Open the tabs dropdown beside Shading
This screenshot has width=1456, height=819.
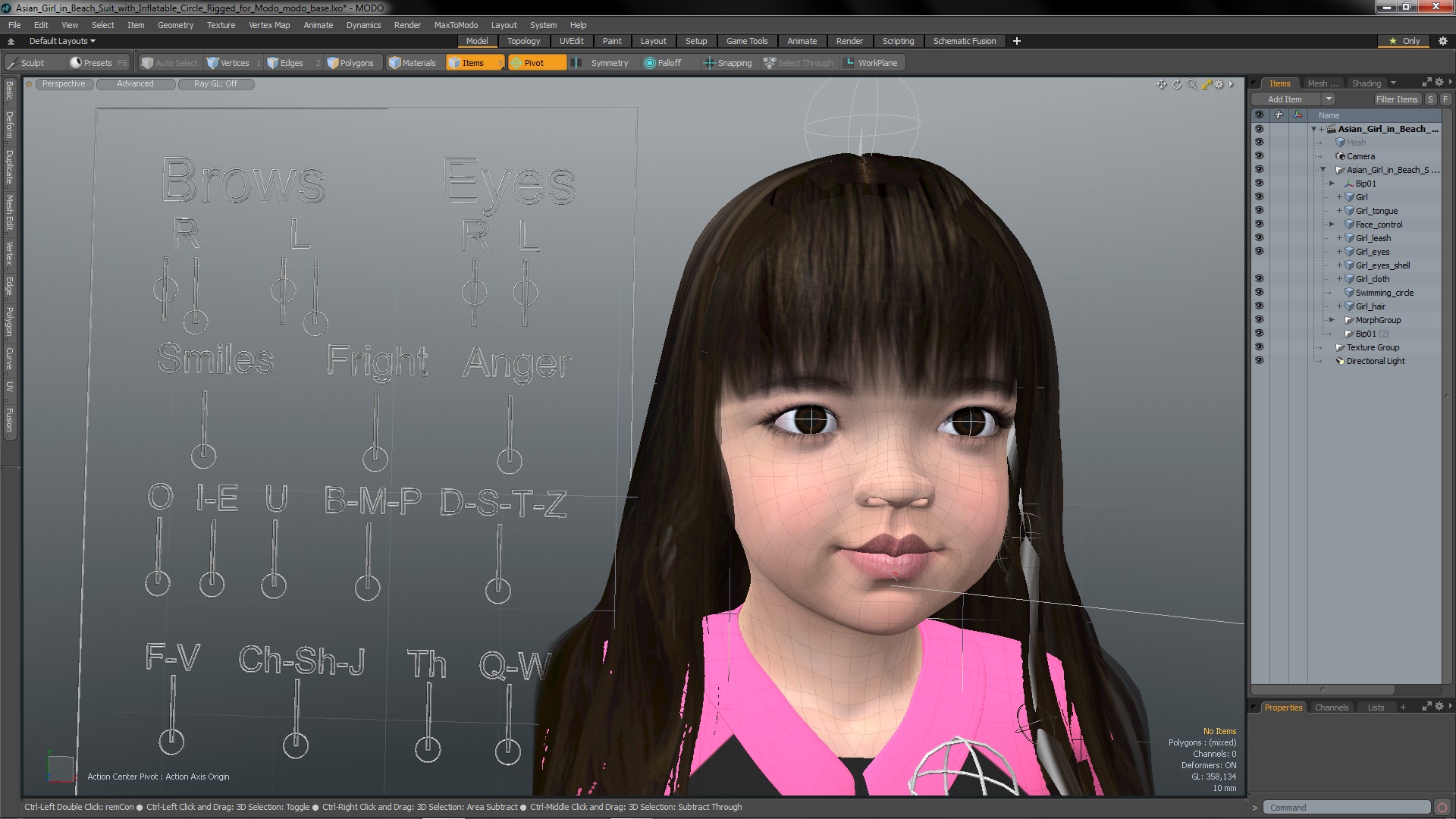point(1393,83)
